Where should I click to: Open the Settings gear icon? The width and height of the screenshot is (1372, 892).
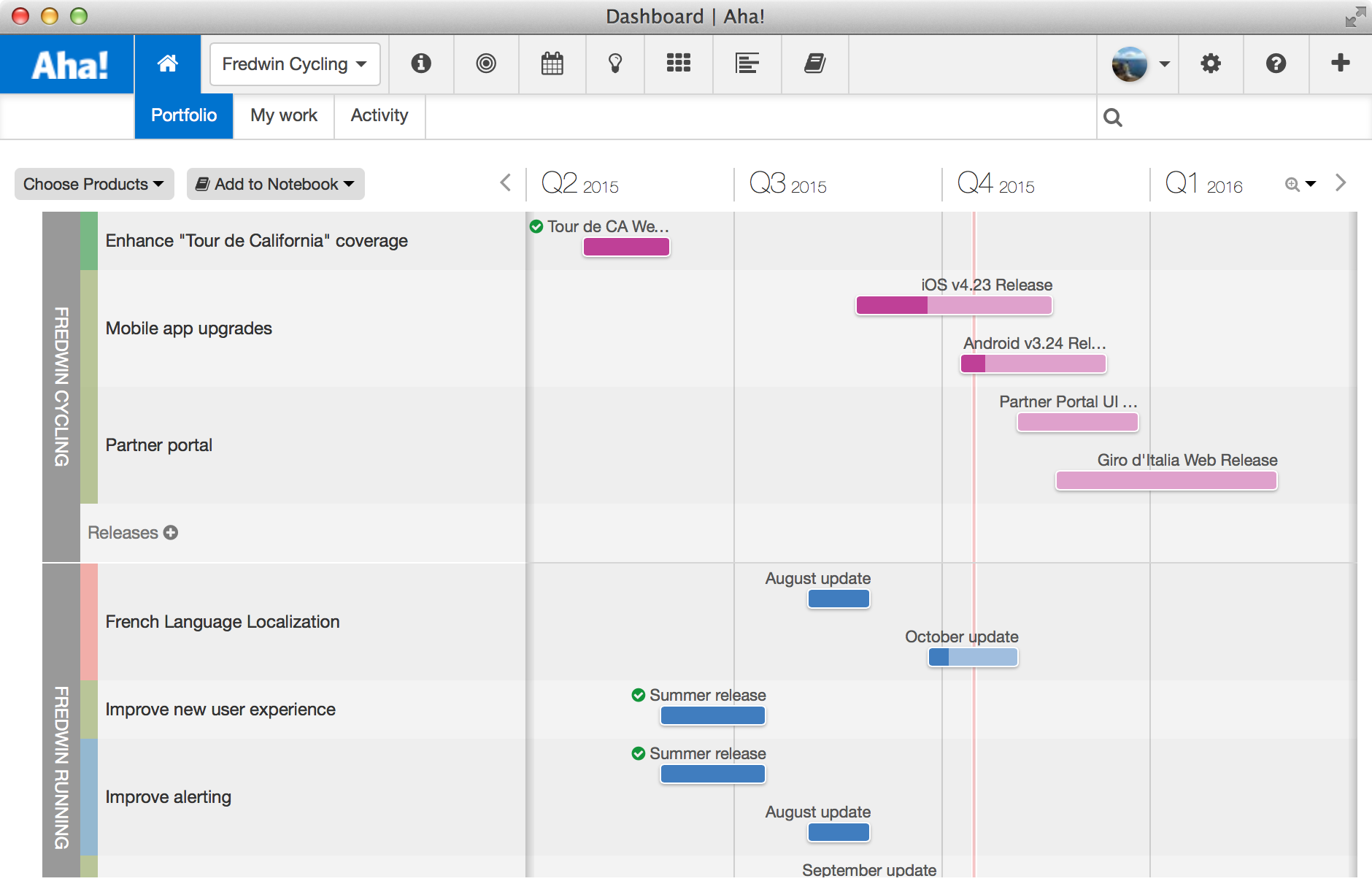[x=1211, y=64]
